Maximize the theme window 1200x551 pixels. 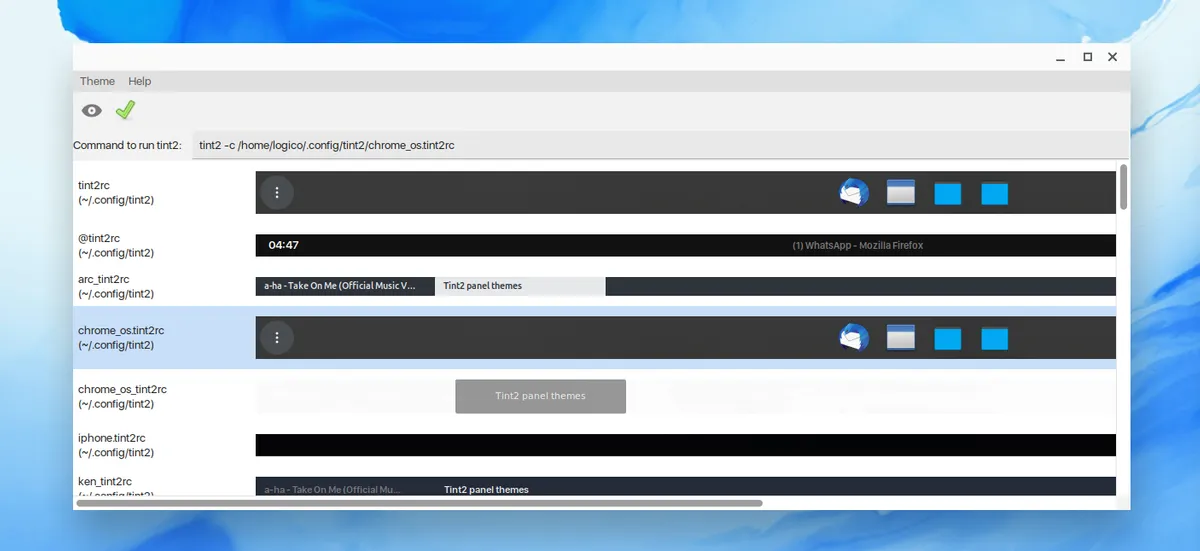click(1087, 57)
